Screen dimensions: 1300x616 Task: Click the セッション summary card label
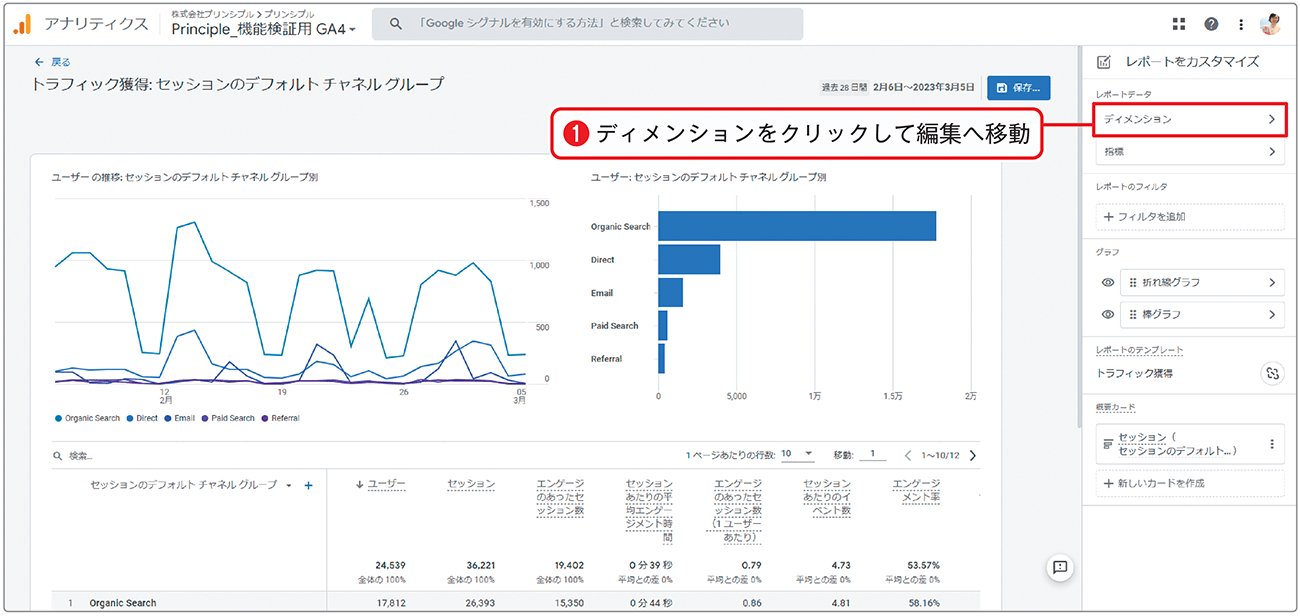click(x=1176, y=444)
